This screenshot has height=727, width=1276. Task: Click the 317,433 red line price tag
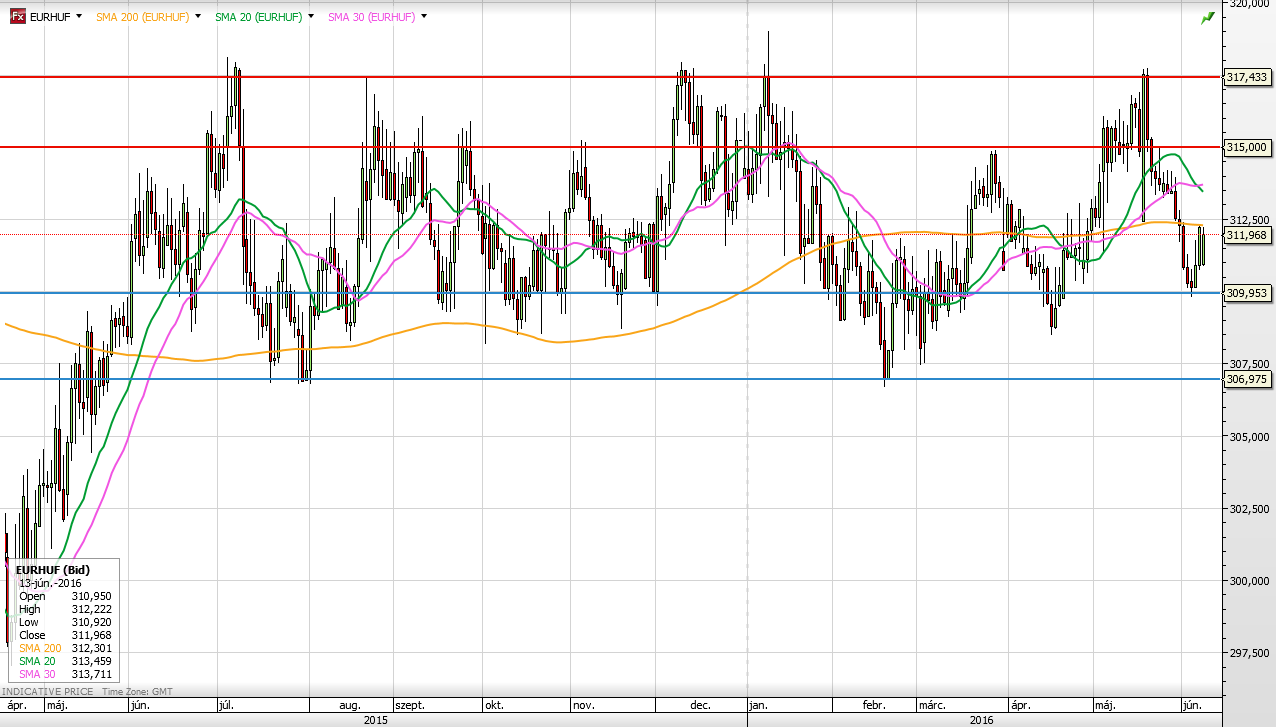point(1247,77)
